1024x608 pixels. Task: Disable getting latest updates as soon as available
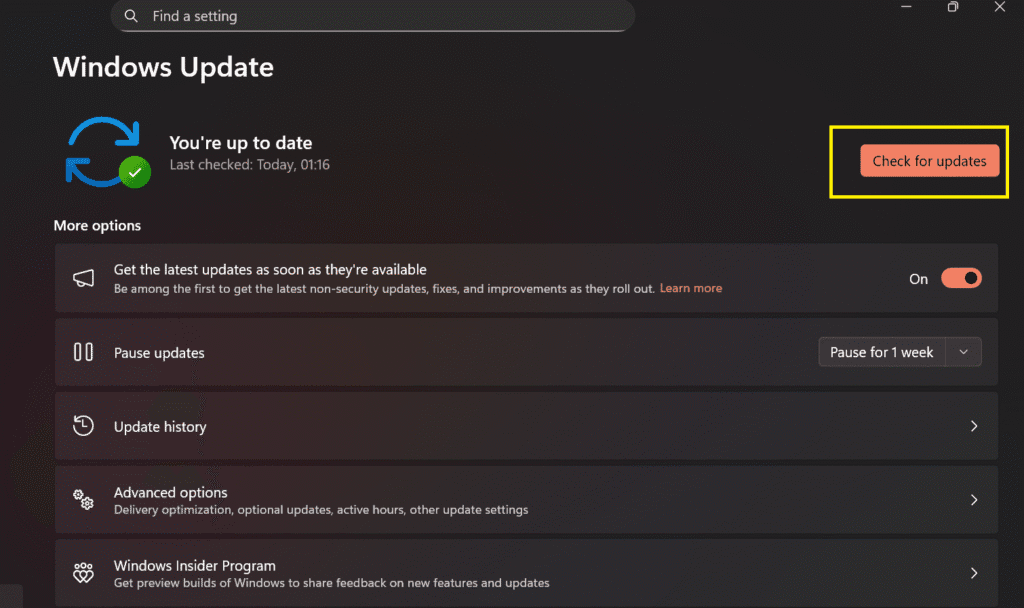click(960, 278)
